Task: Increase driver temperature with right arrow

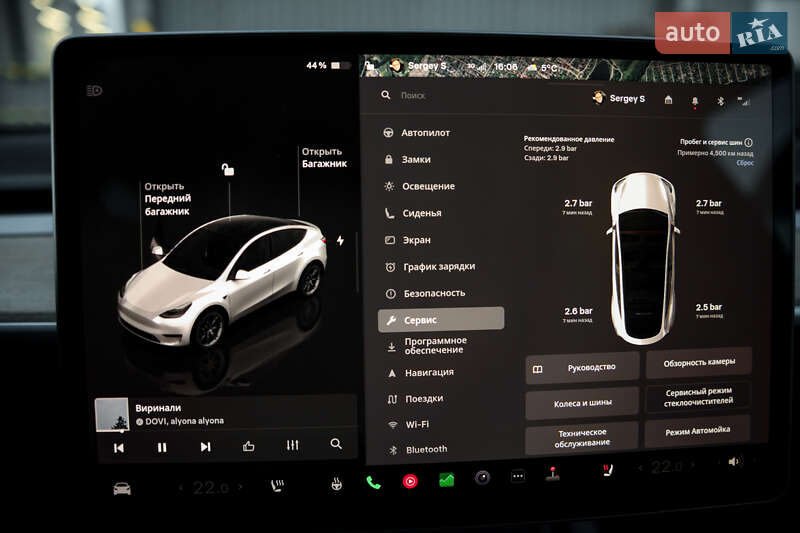Action: tap(240, 487)
